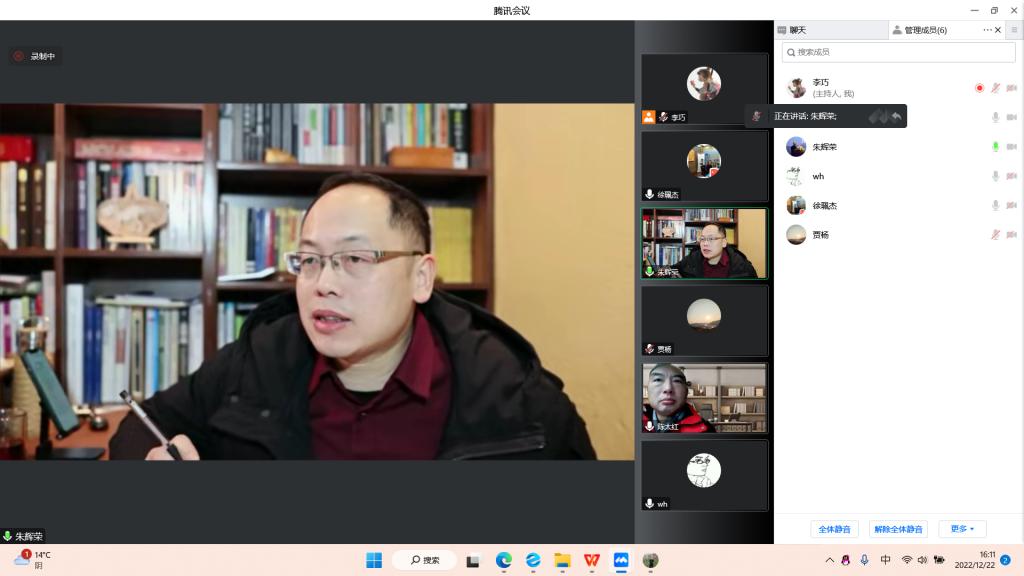Open the blue notification badge in the tray
Image resolution: width=1024 pixels, height=576 pixels.
(1006, 560)
